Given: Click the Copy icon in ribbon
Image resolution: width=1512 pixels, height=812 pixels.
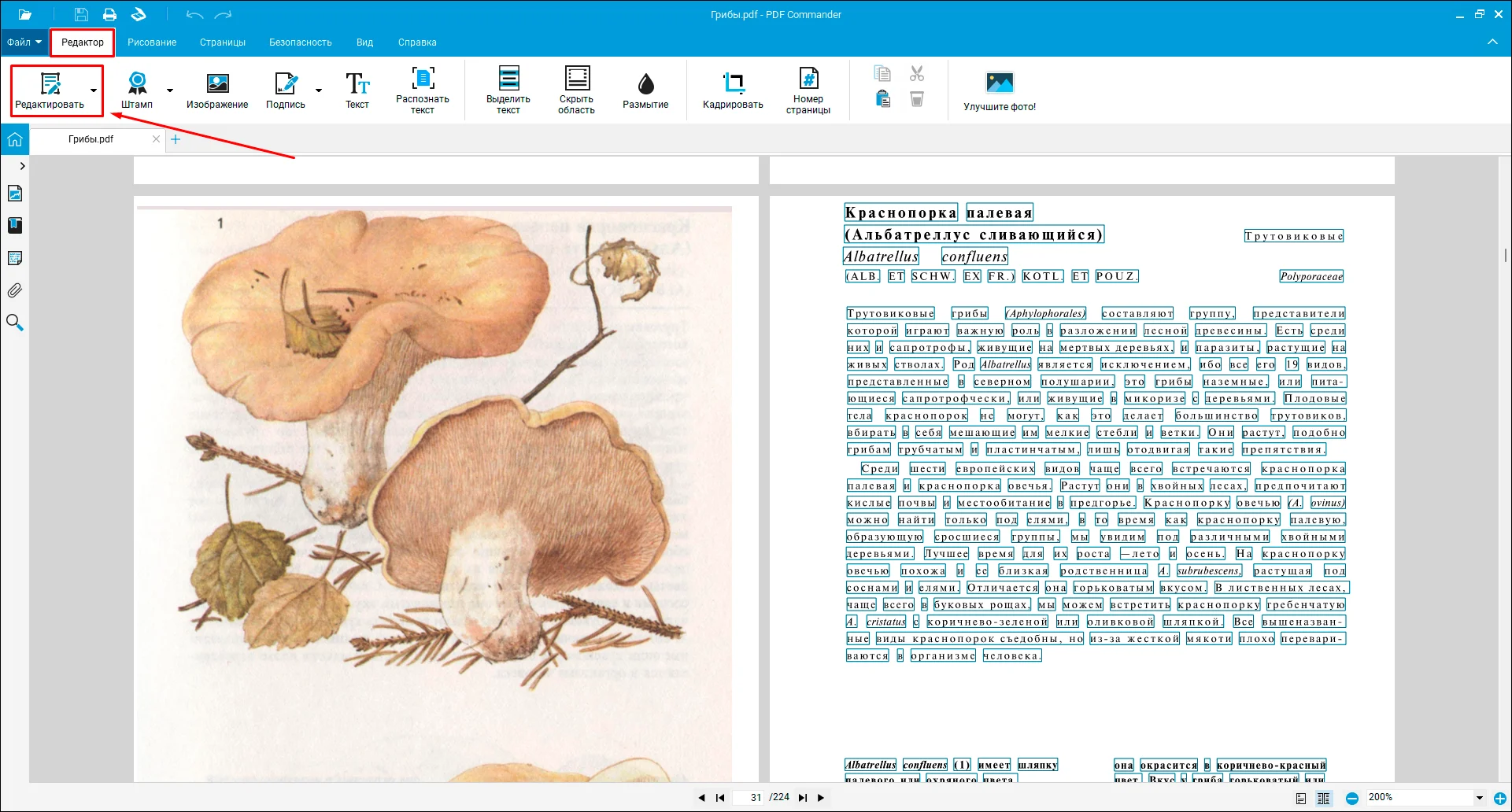Looking at the screenshot, I should coord(882,74).
